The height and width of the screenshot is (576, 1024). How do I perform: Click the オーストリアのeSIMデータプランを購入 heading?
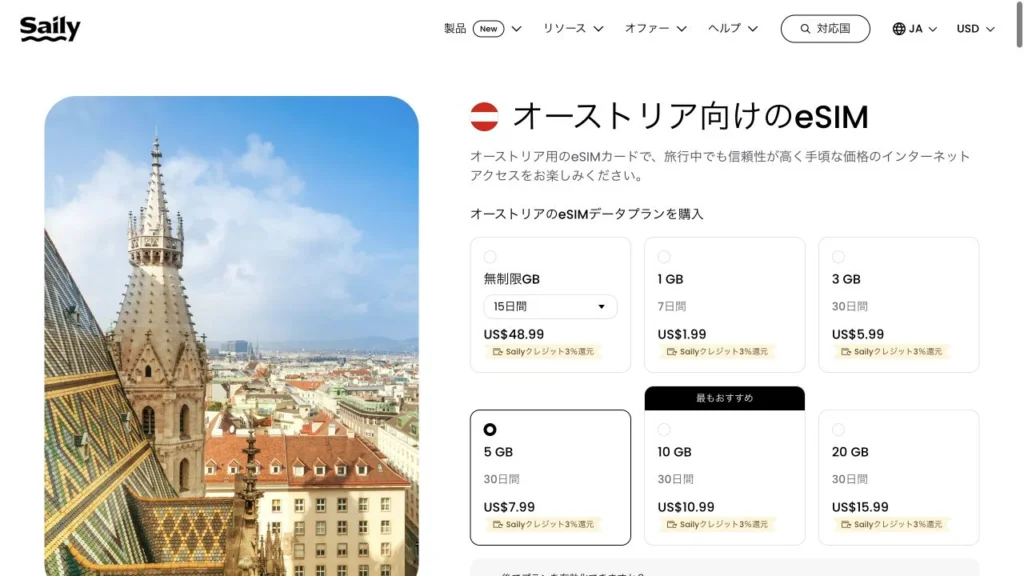[586, 214]
